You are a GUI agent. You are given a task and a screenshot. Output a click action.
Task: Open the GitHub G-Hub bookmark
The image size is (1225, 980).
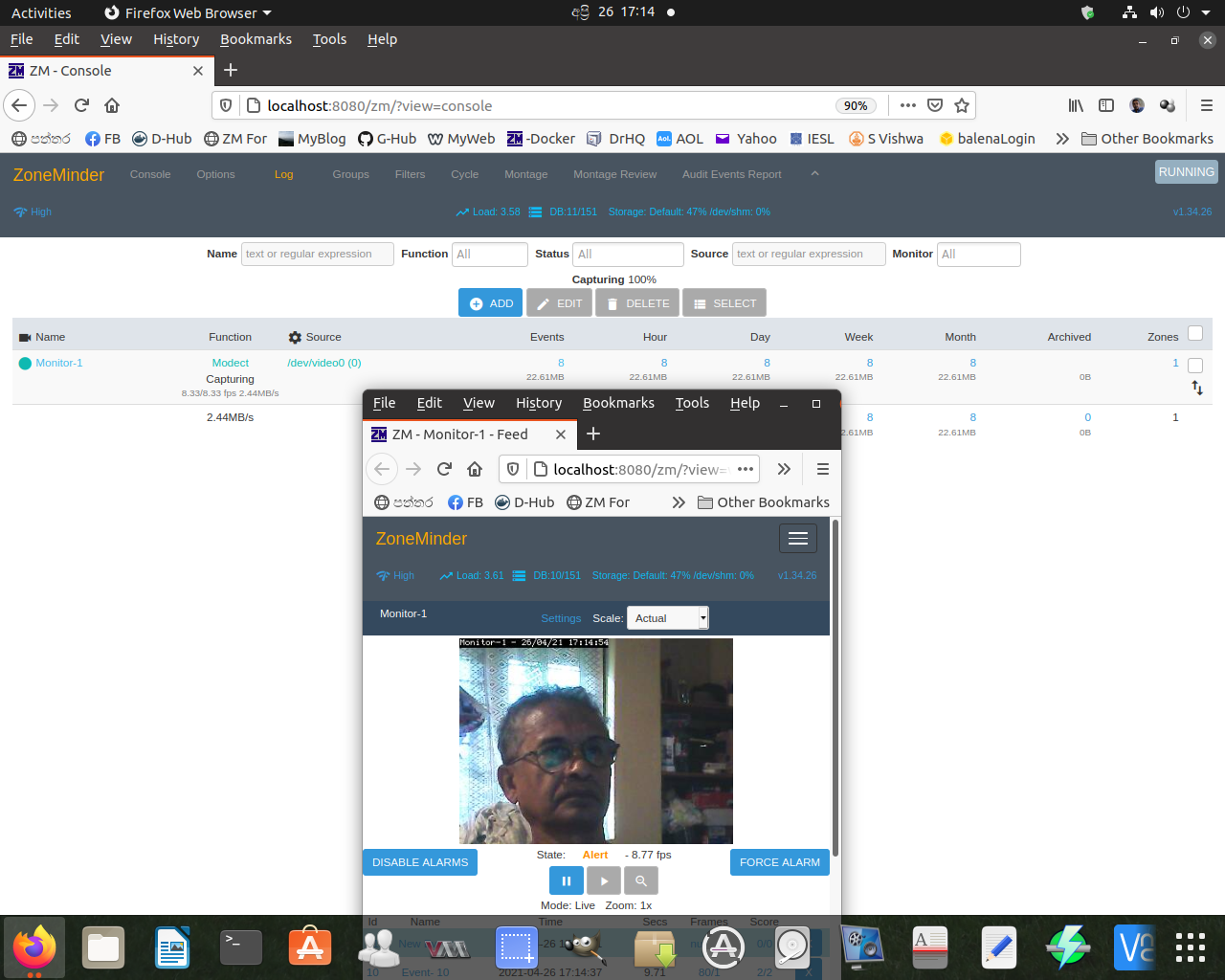coord(387,139)
